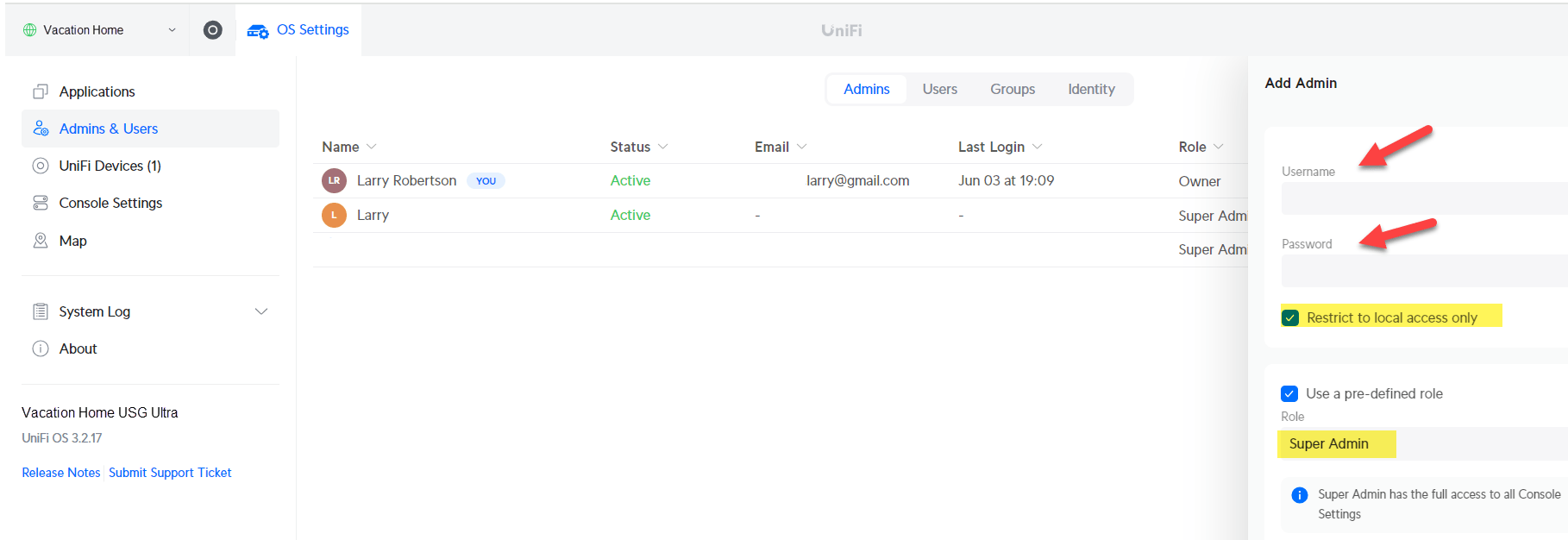Click the orange L avatar for Larry
This screenshot has width=1568, height=540.
(x=334, y=215)
